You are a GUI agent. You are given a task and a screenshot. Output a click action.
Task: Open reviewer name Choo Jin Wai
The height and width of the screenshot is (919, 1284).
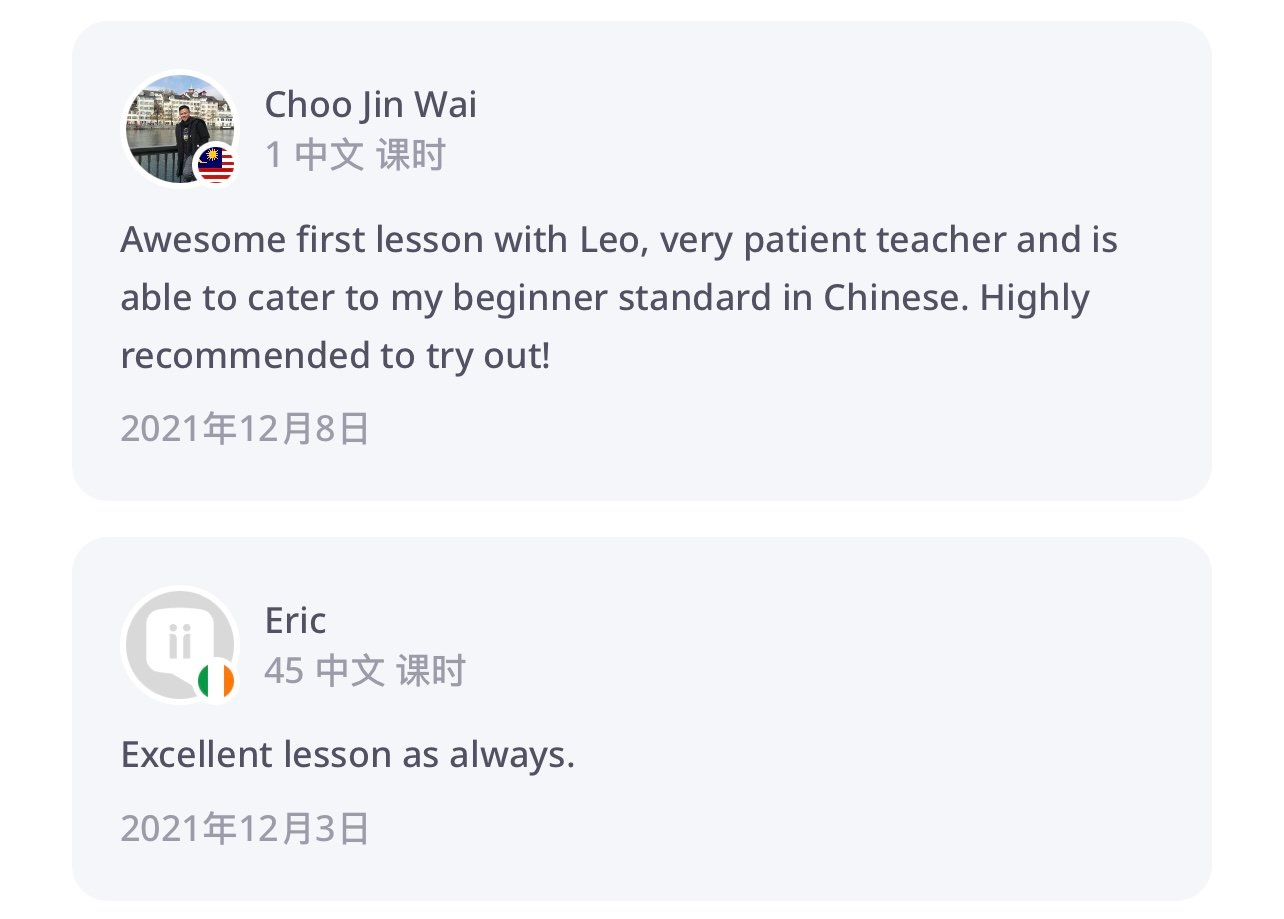click(370, 104)
